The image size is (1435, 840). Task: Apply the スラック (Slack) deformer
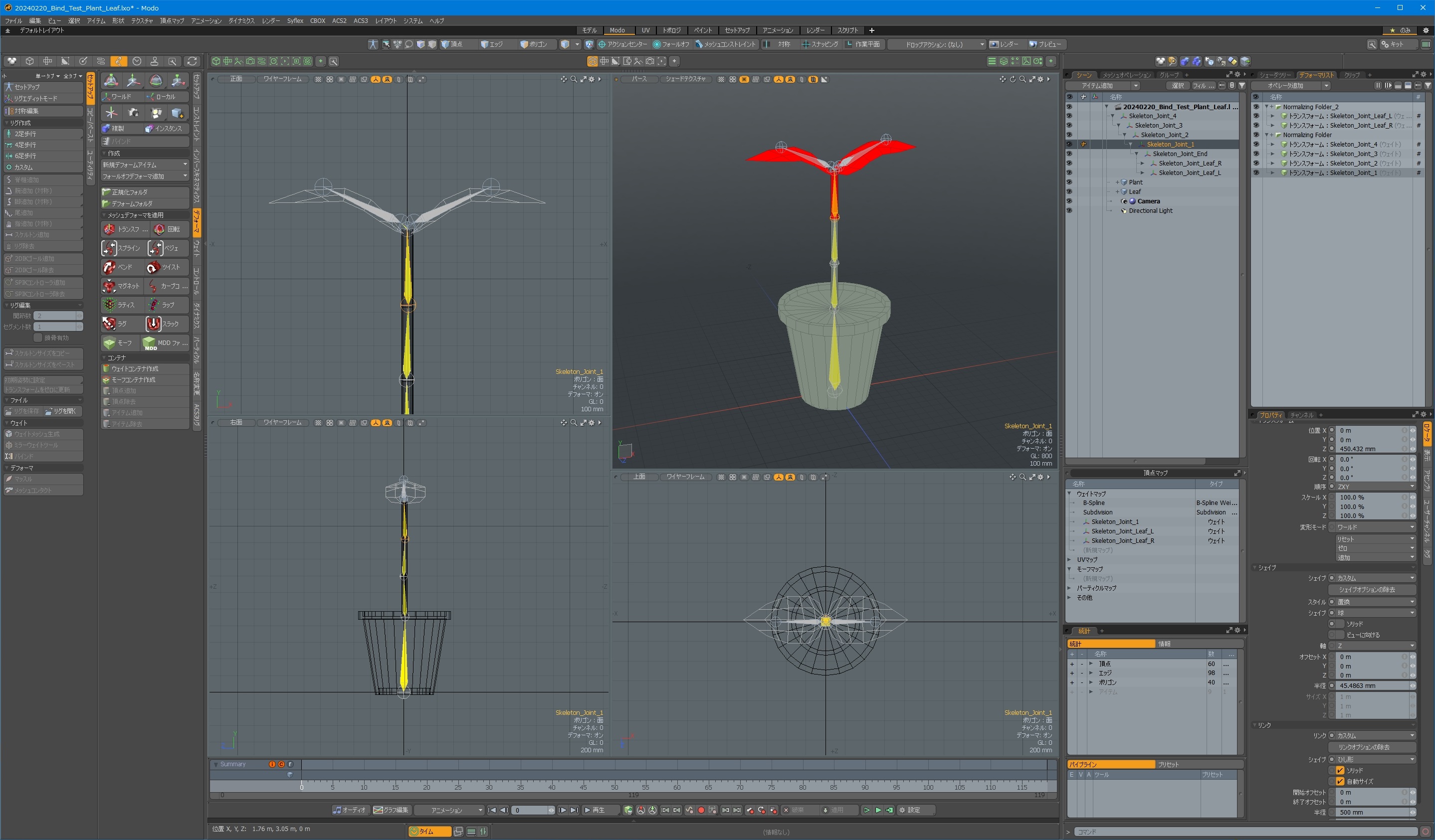(x=168, y=324)
